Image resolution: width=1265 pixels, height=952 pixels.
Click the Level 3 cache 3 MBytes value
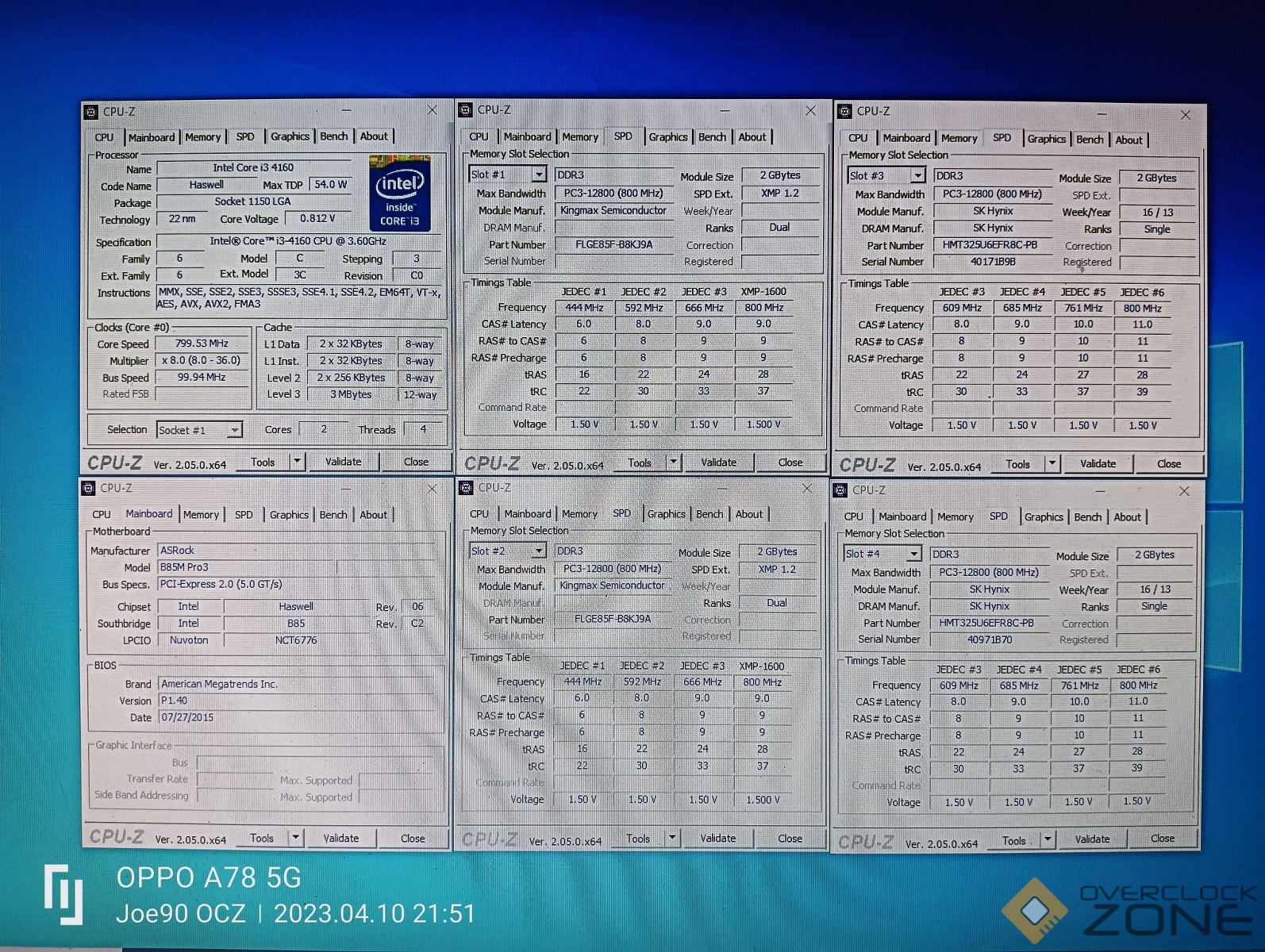pyautogui.click(x=351, y=394)
